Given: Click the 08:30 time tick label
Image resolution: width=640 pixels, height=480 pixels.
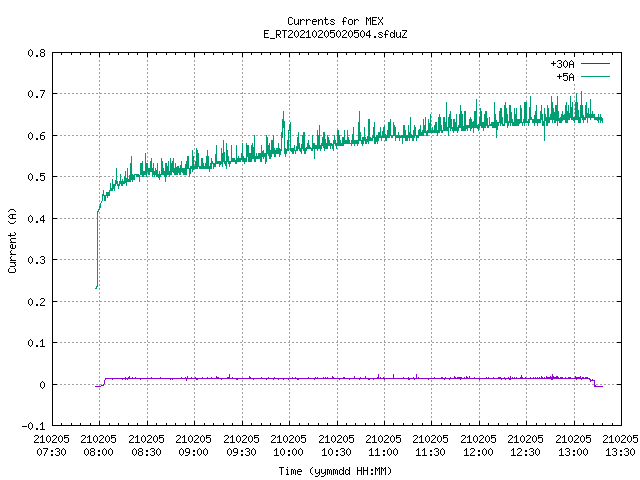Looking at the screenshot, I should [146, 452].
